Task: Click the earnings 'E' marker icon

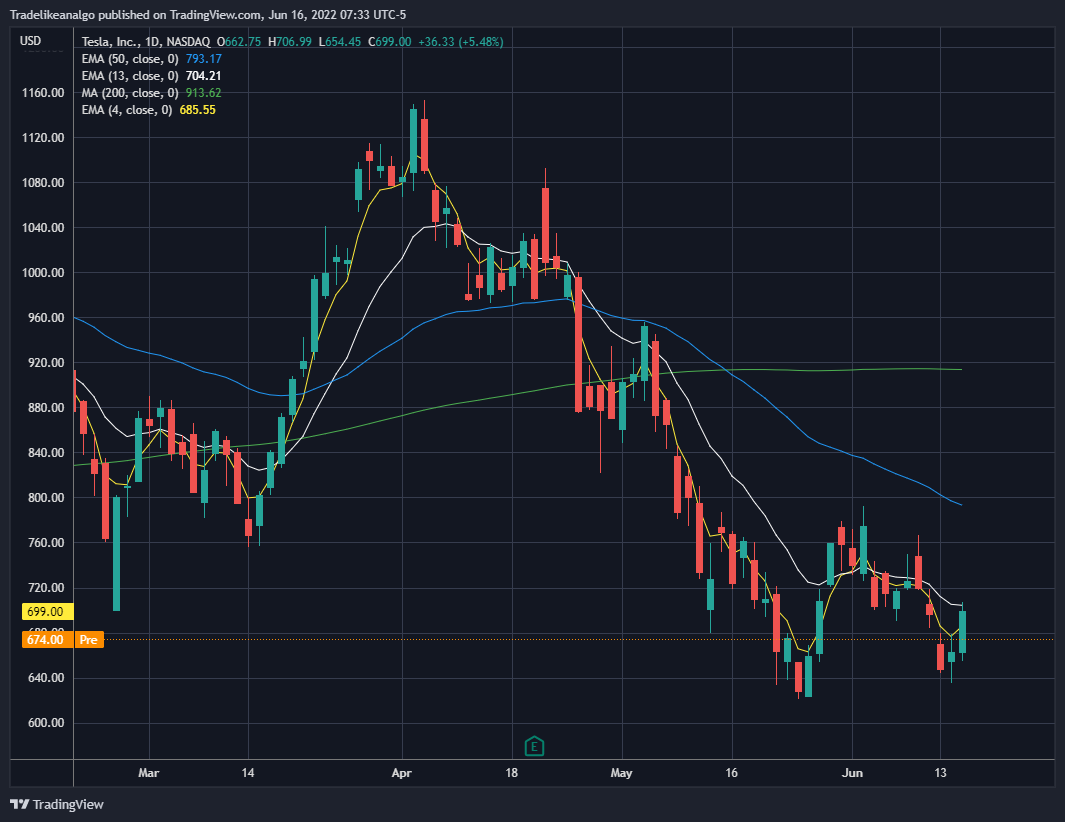Action: pos(535,746)
